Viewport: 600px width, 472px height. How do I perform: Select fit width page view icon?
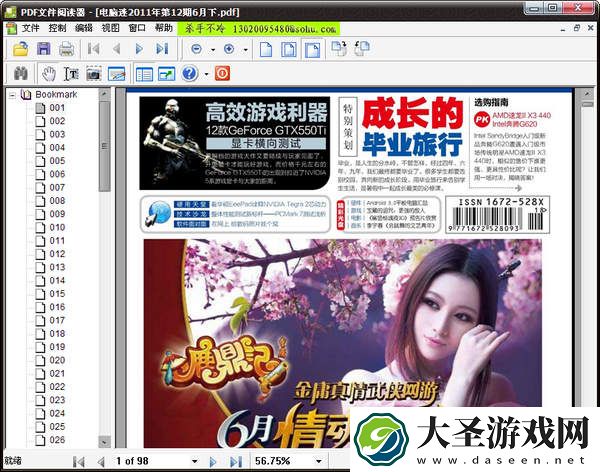(313, 50)
